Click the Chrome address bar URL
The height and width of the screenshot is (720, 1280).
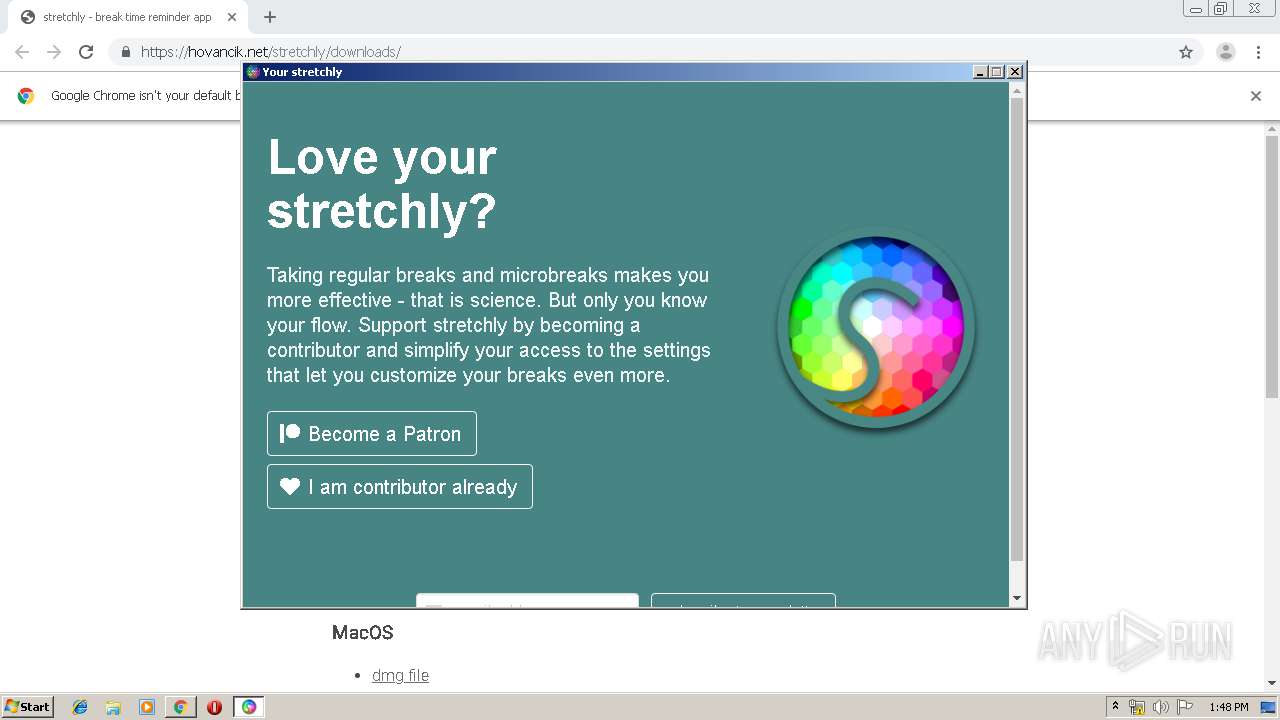(x=271, y=52)
